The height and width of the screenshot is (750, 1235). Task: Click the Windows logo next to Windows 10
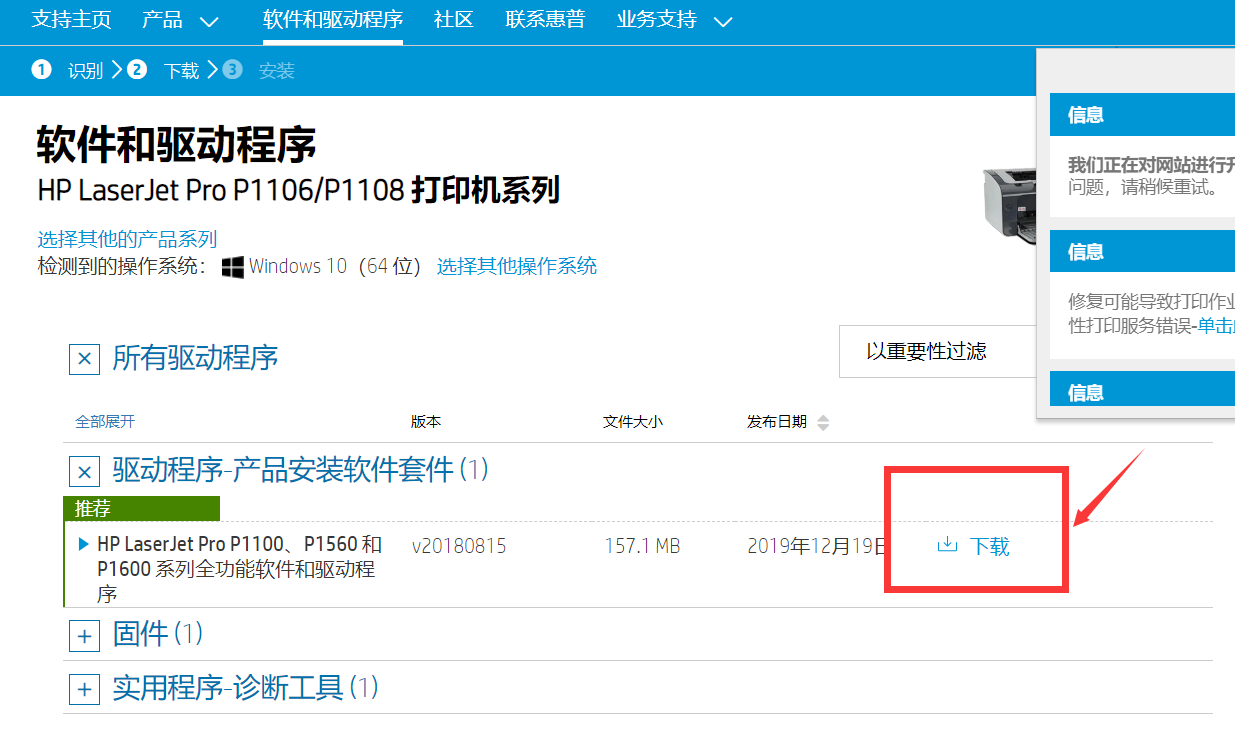[233, 267]
